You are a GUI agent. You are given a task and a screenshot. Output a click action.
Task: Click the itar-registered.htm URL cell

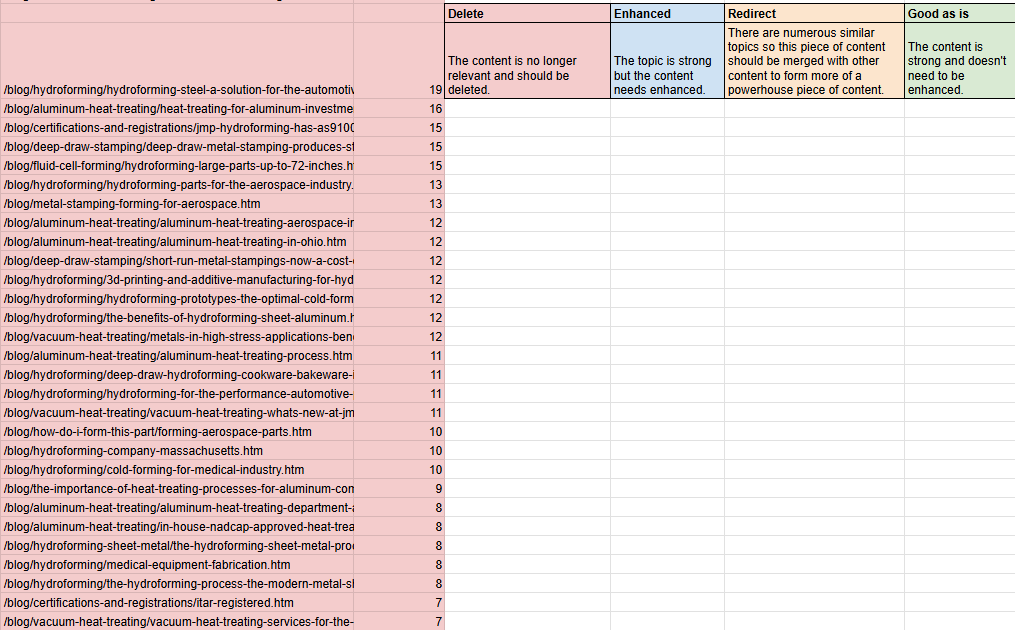pos(178,603)
